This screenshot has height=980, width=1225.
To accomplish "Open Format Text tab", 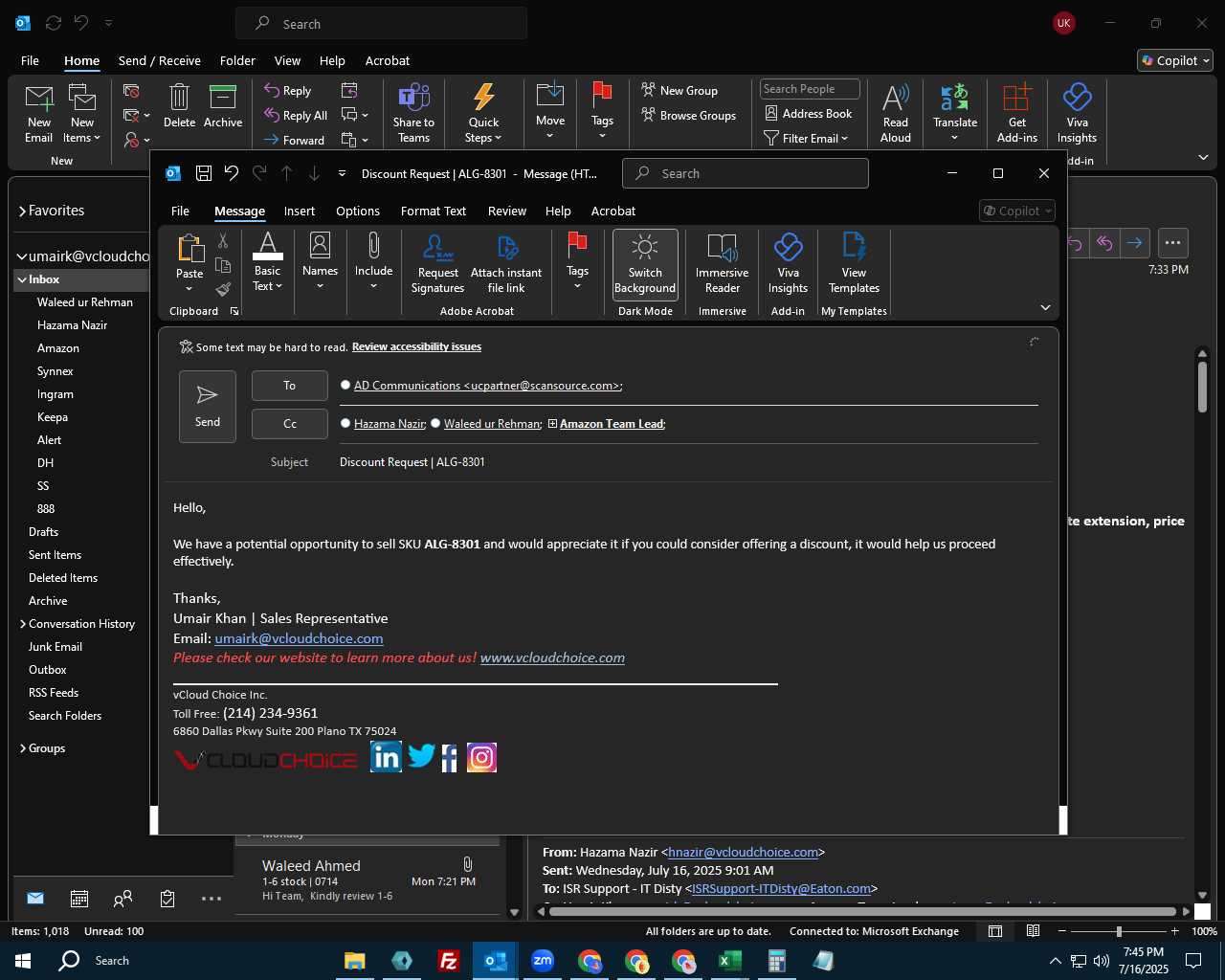I will pos(434,211).
